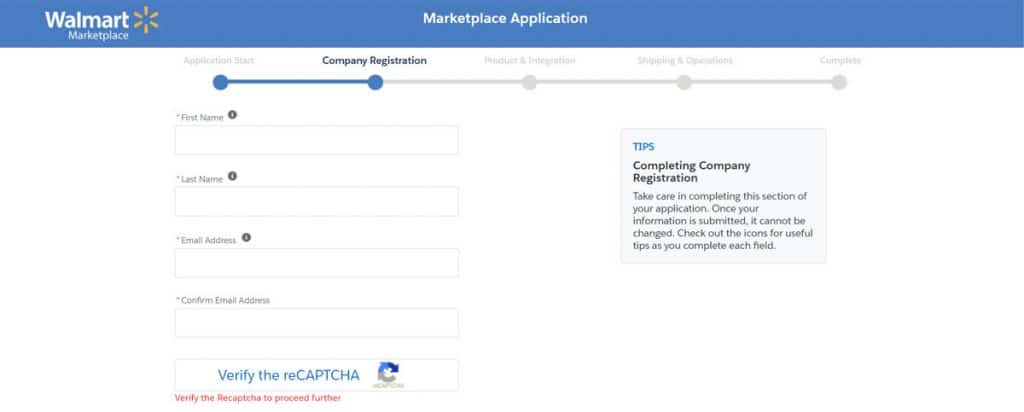Click into the Email Address field
This screenshot has width=1024, height=412.
click(316, 262)
